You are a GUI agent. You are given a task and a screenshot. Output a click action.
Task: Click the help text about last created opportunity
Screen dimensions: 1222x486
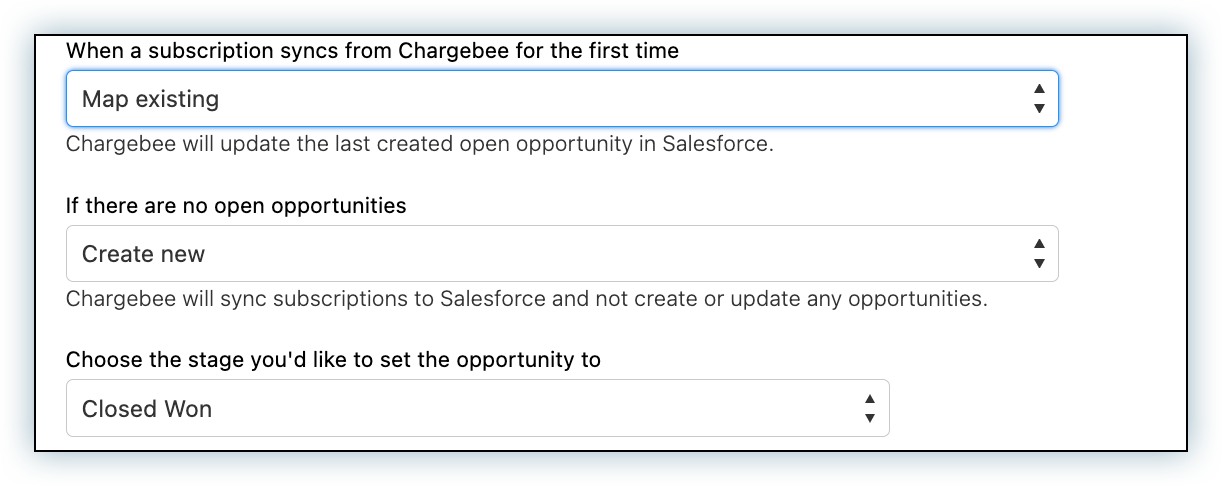(x=420, y=144)
